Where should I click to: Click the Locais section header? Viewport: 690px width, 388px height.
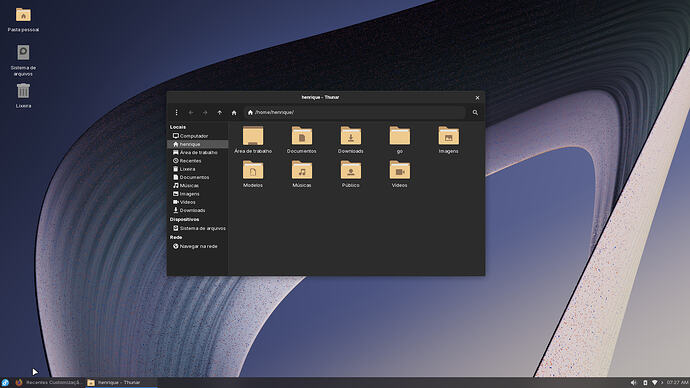178,127
